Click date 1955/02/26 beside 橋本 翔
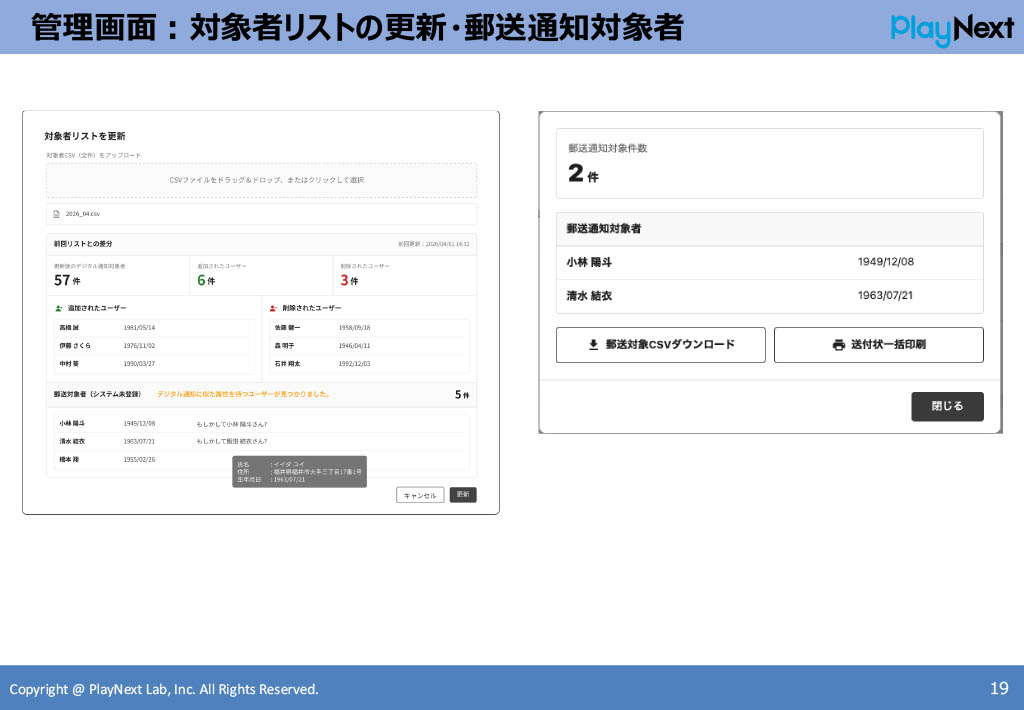 tap(139, 460)
